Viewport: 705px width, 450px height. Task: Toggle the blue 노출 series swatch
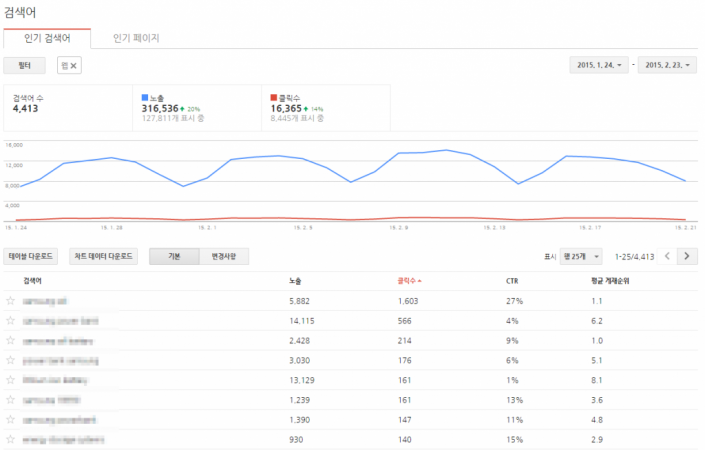tap(145, 98)
